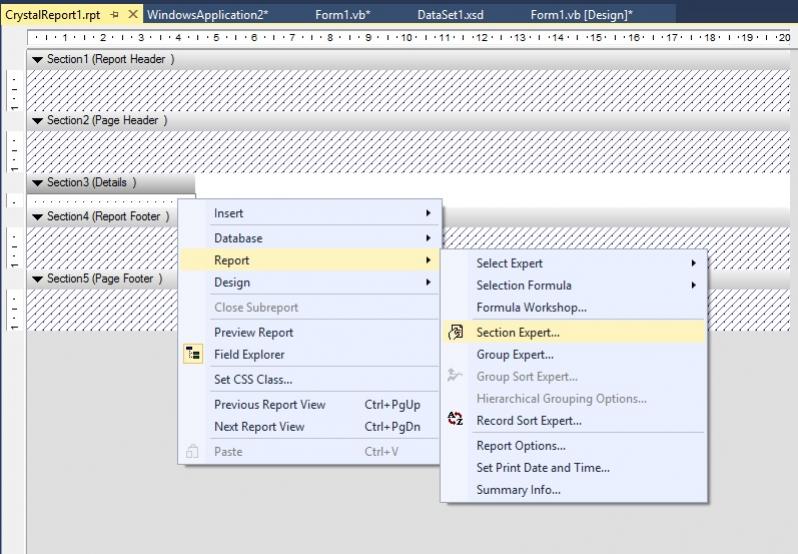This screenshot has height=554, width=798.
Task: Expand the Select Expert submenu arrow
Action: click(693, 263)
